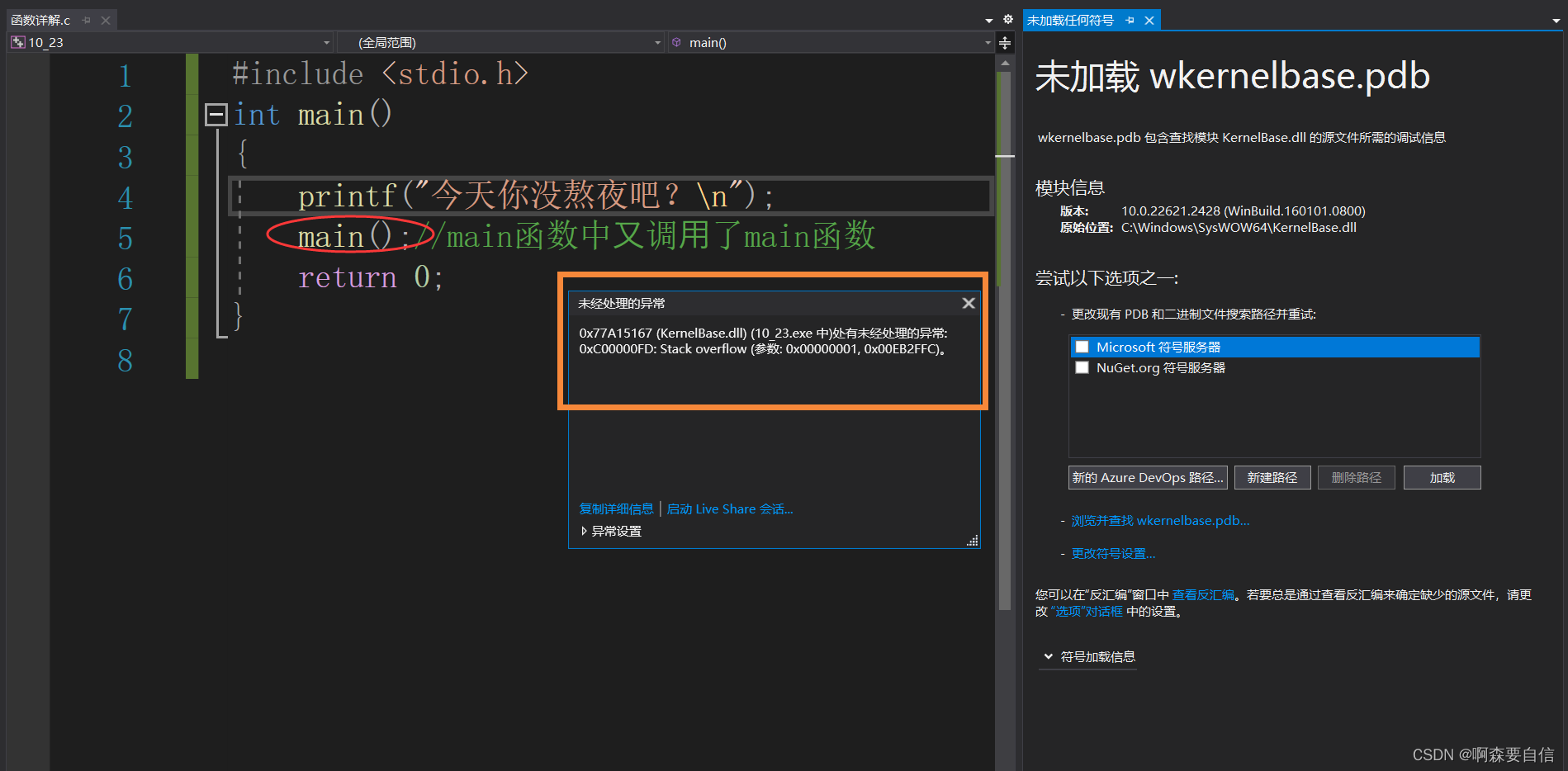This screenshot has height=771, width=1568.
Task: Open the "选项"对话框 link
Action: (1087, 612)
